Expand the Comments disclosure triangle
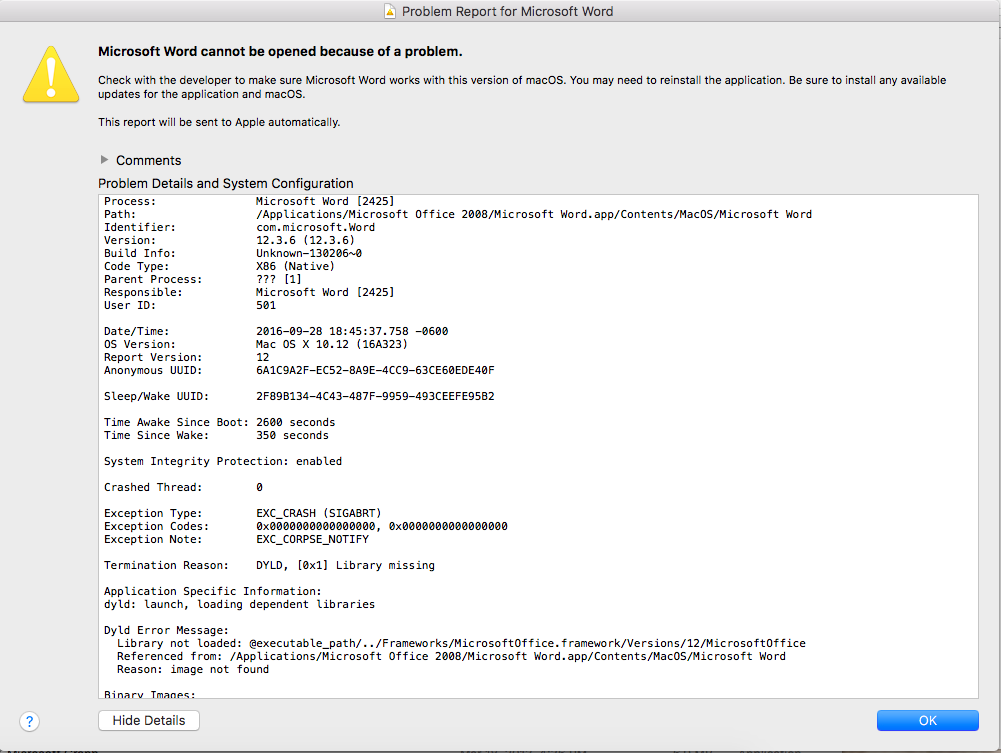The width and height of the screenshot is (1001, 753). [x=105, y=160]
